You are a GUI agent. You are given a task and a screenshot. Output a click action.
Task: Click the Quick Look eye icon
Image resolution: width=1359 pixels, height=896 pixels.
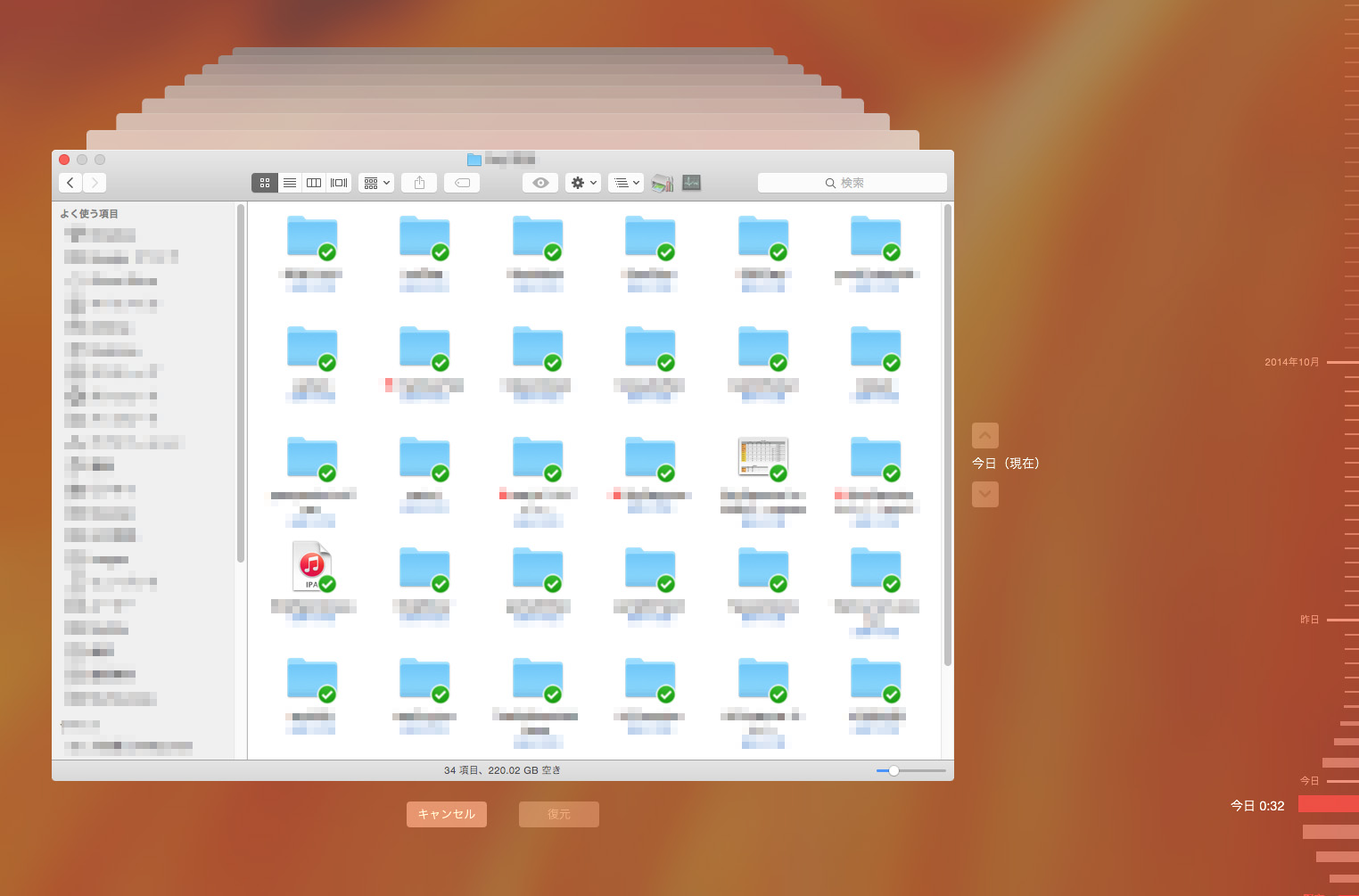click(x=540, y=183)
